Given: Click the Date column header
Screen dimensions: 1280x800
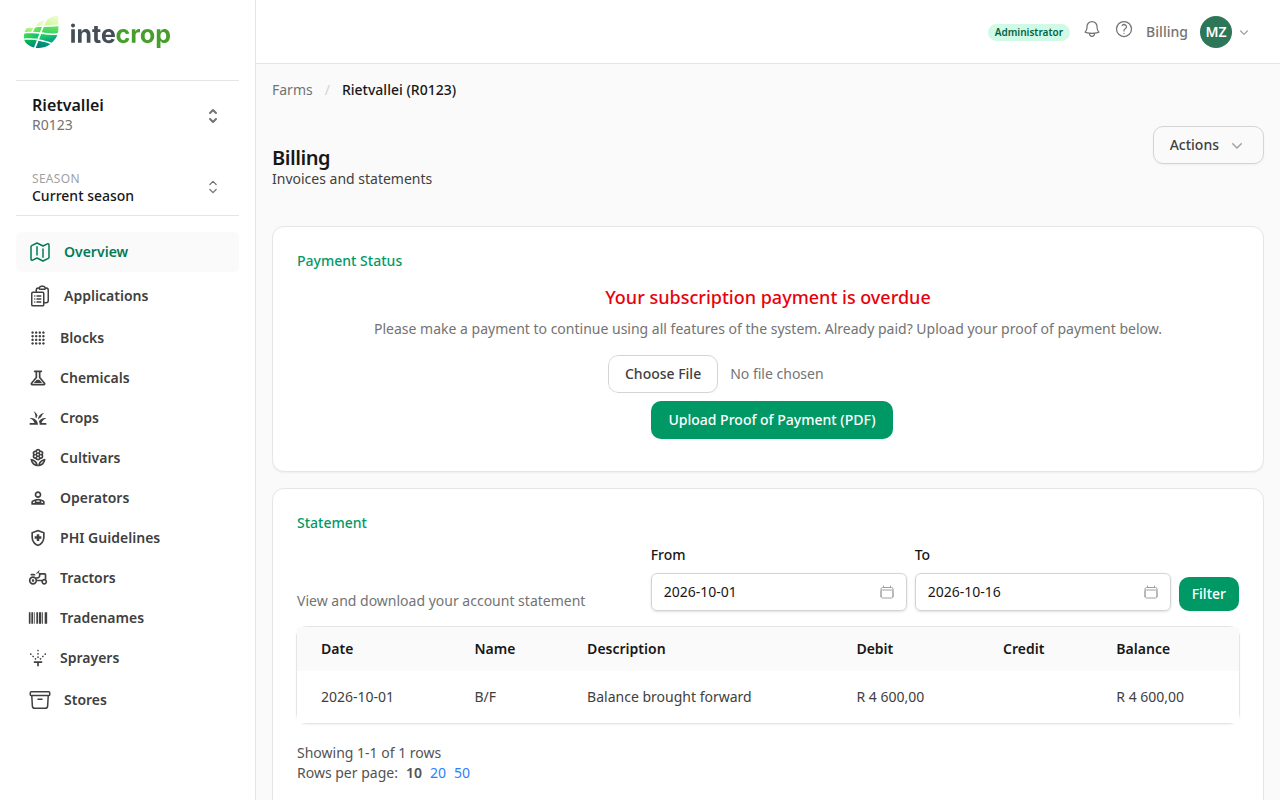Looking at the screenshot, I should tap(337, 649).
